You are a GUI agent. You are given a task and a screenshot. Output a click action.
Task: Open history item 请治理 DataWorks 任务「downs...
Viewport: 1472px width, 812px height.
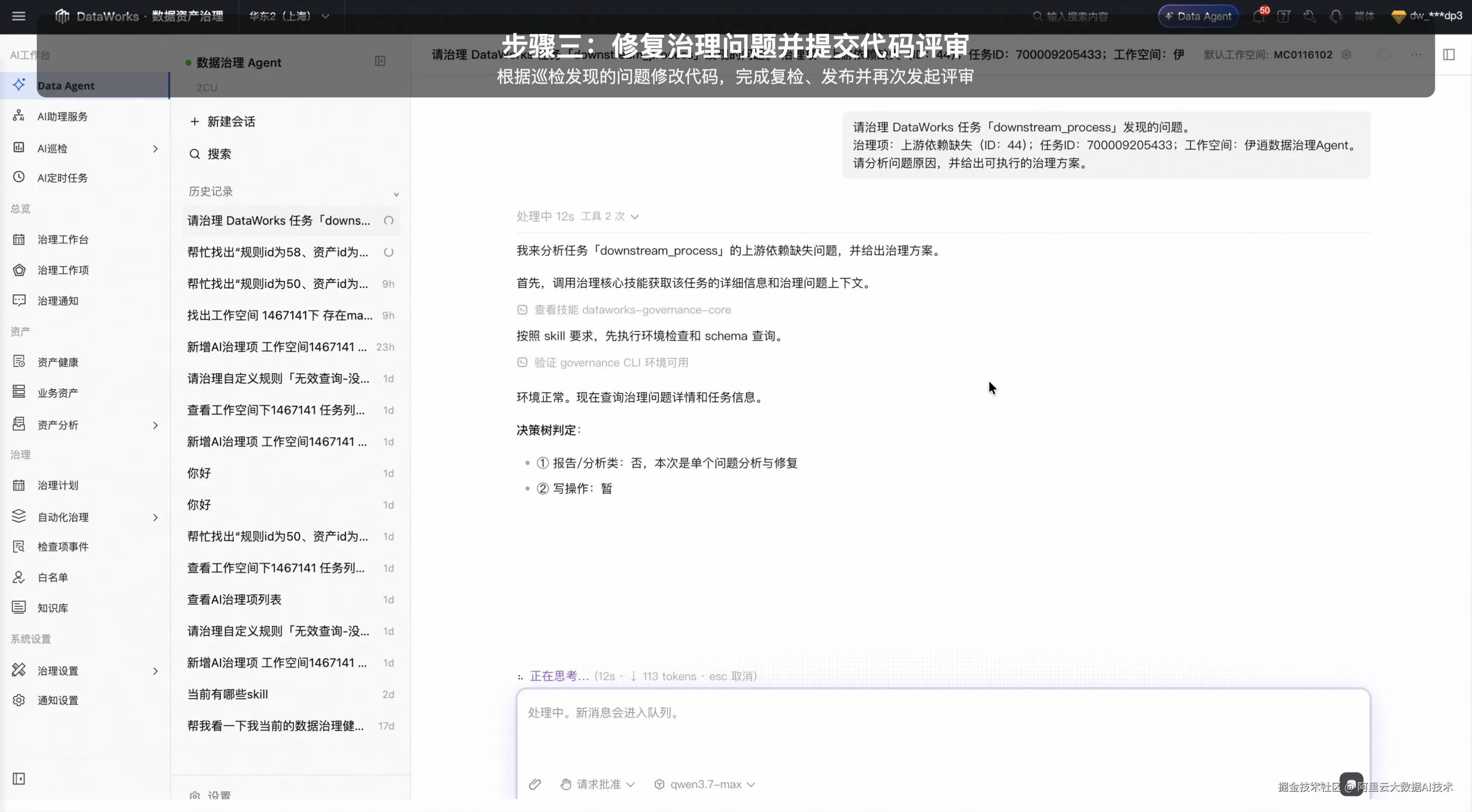point(291,220)
